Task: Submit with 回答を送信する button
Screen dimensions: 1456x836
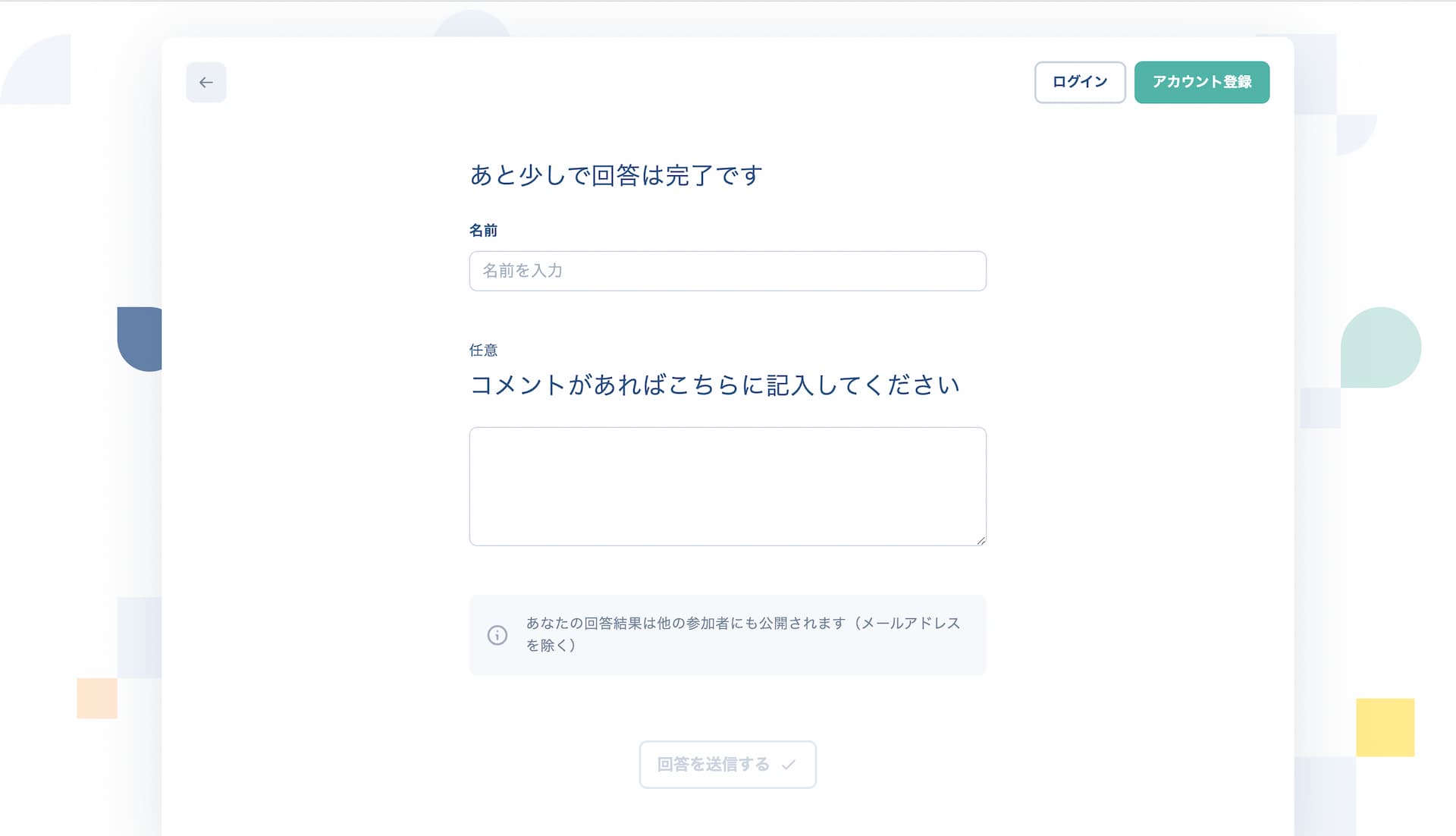Action: click(727, 765)
